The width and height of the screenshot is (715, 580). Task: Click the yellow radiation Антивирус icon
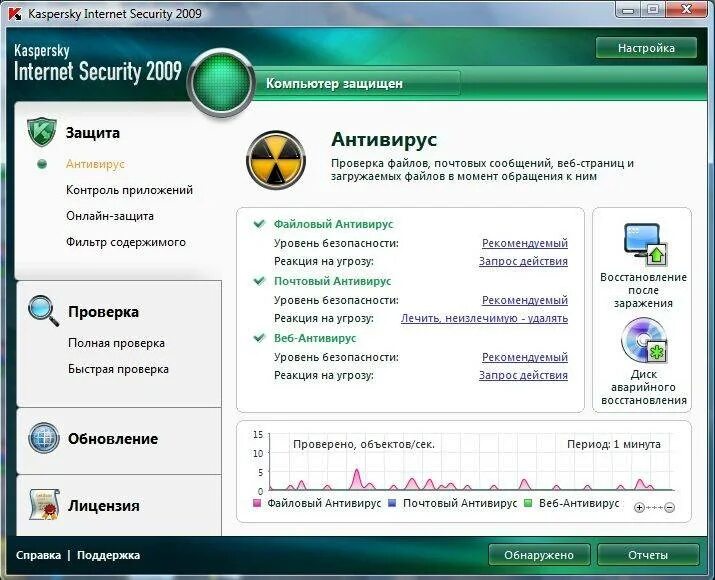[276, 160]
